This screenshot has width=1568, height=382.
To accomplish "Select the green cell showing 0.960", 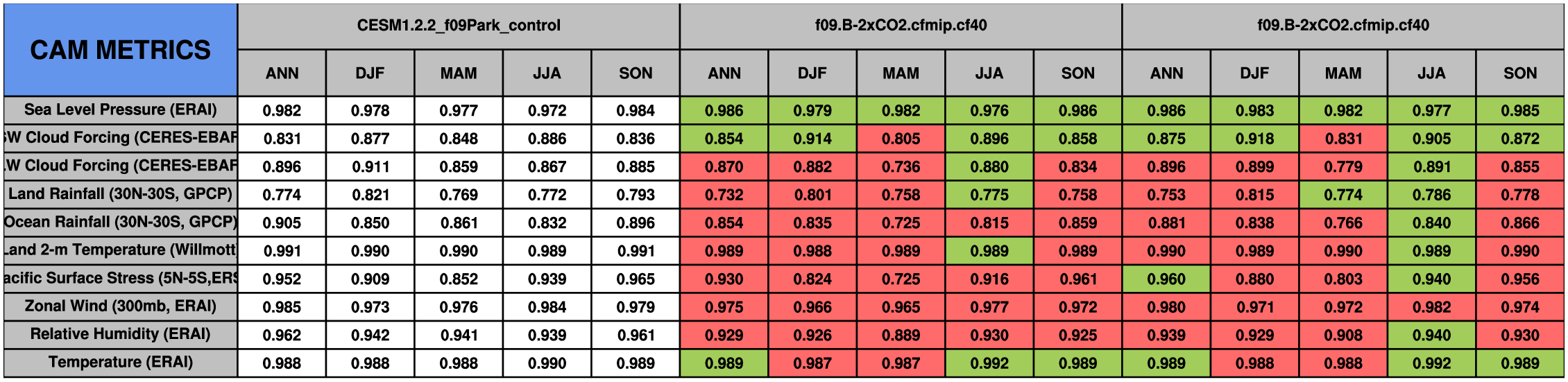I will point(1166,279).
